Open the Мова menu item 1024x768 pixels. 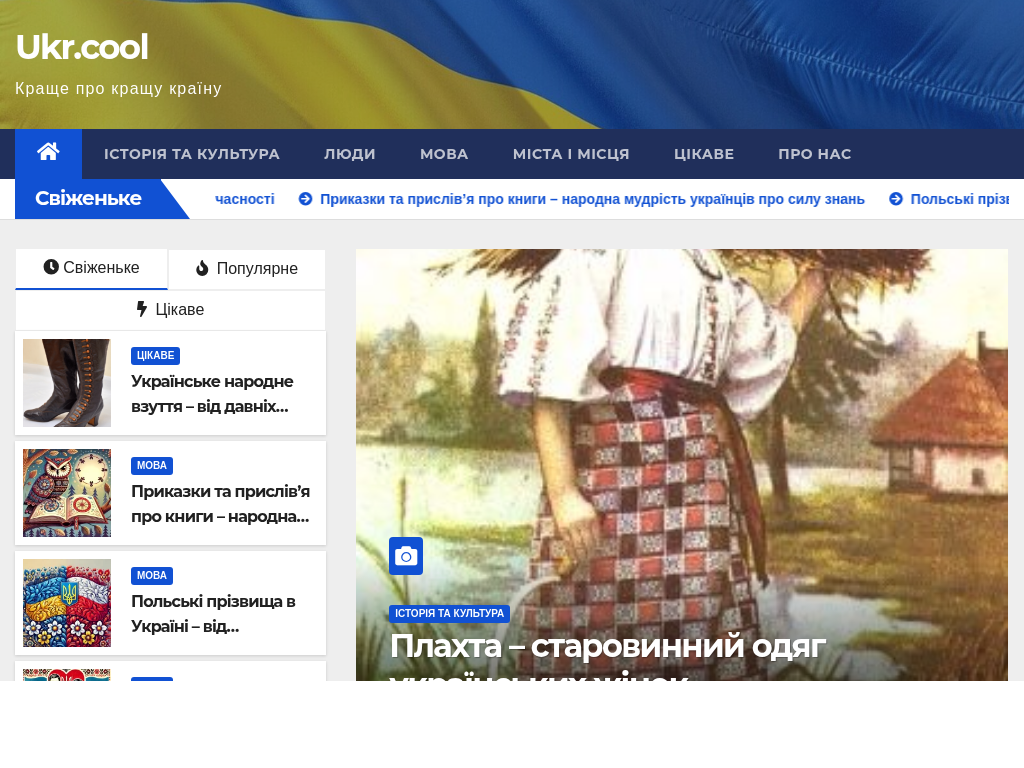(444, 154)
